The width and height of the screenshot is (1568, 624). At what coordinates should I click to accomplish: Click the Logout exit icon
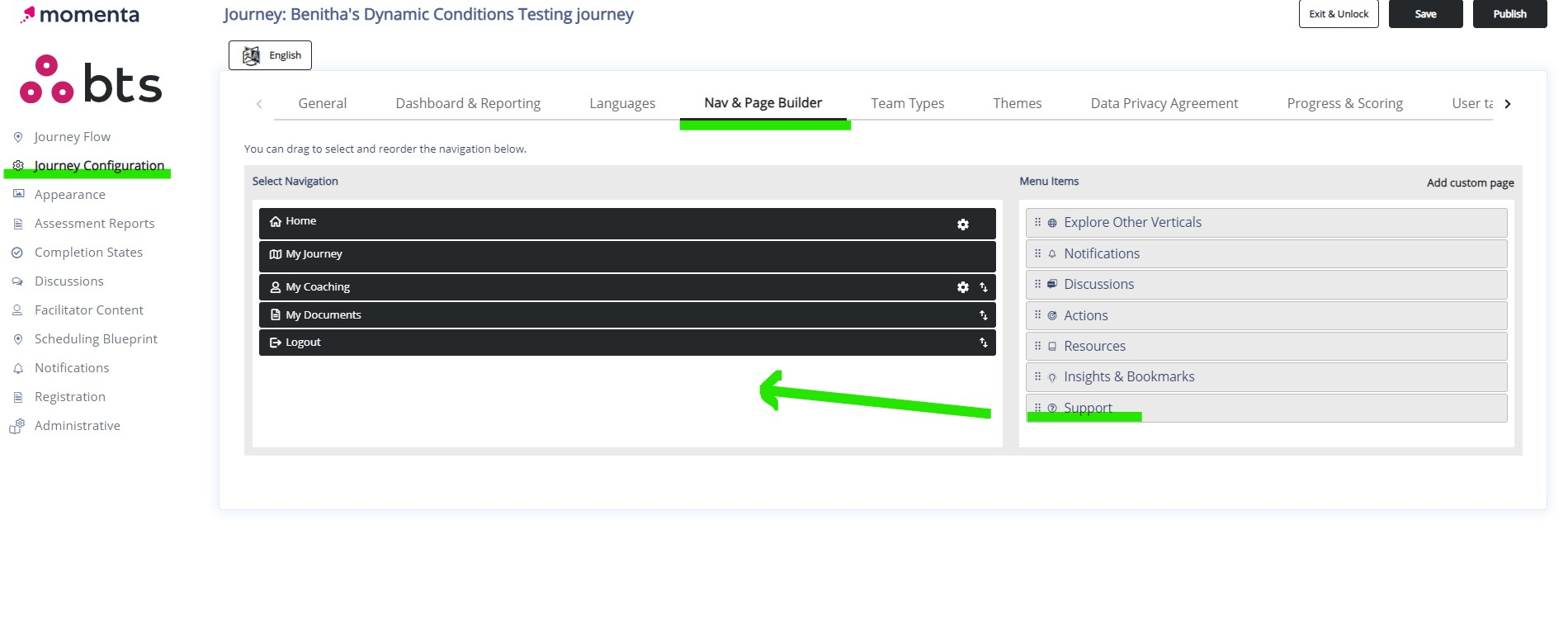276,343
